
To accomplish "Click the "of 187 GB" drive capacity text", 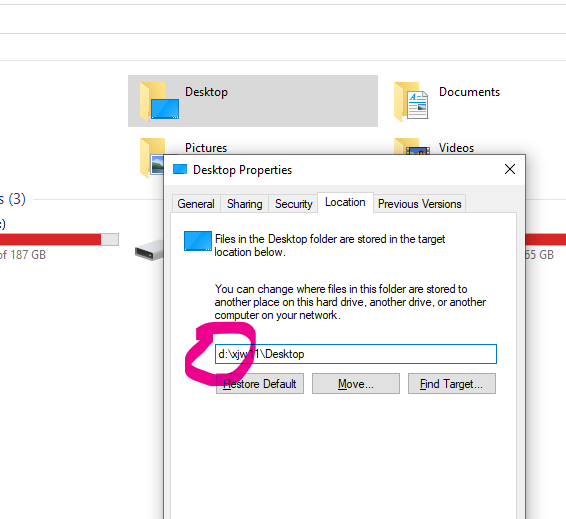I will [x=23, y=255].
